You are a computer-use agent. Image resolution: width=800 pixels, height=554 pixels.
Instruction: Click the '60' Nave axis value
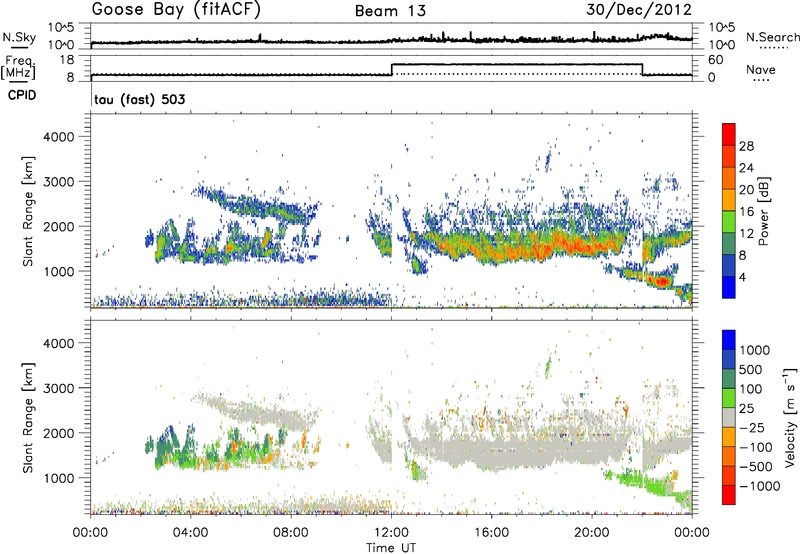tap(716, 60)
